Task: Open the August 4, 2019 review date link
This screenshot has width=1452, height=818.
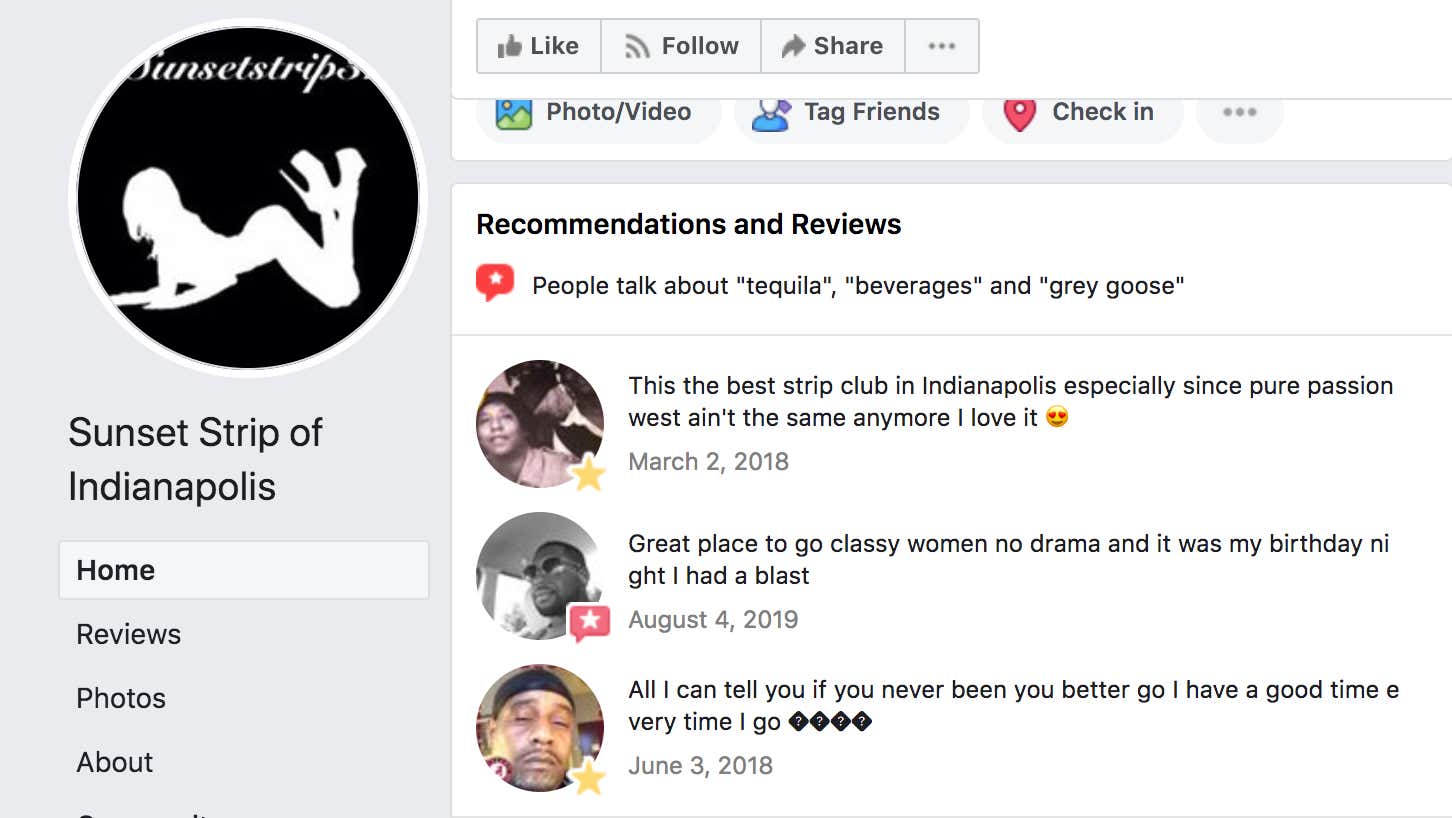Action: 713,620
